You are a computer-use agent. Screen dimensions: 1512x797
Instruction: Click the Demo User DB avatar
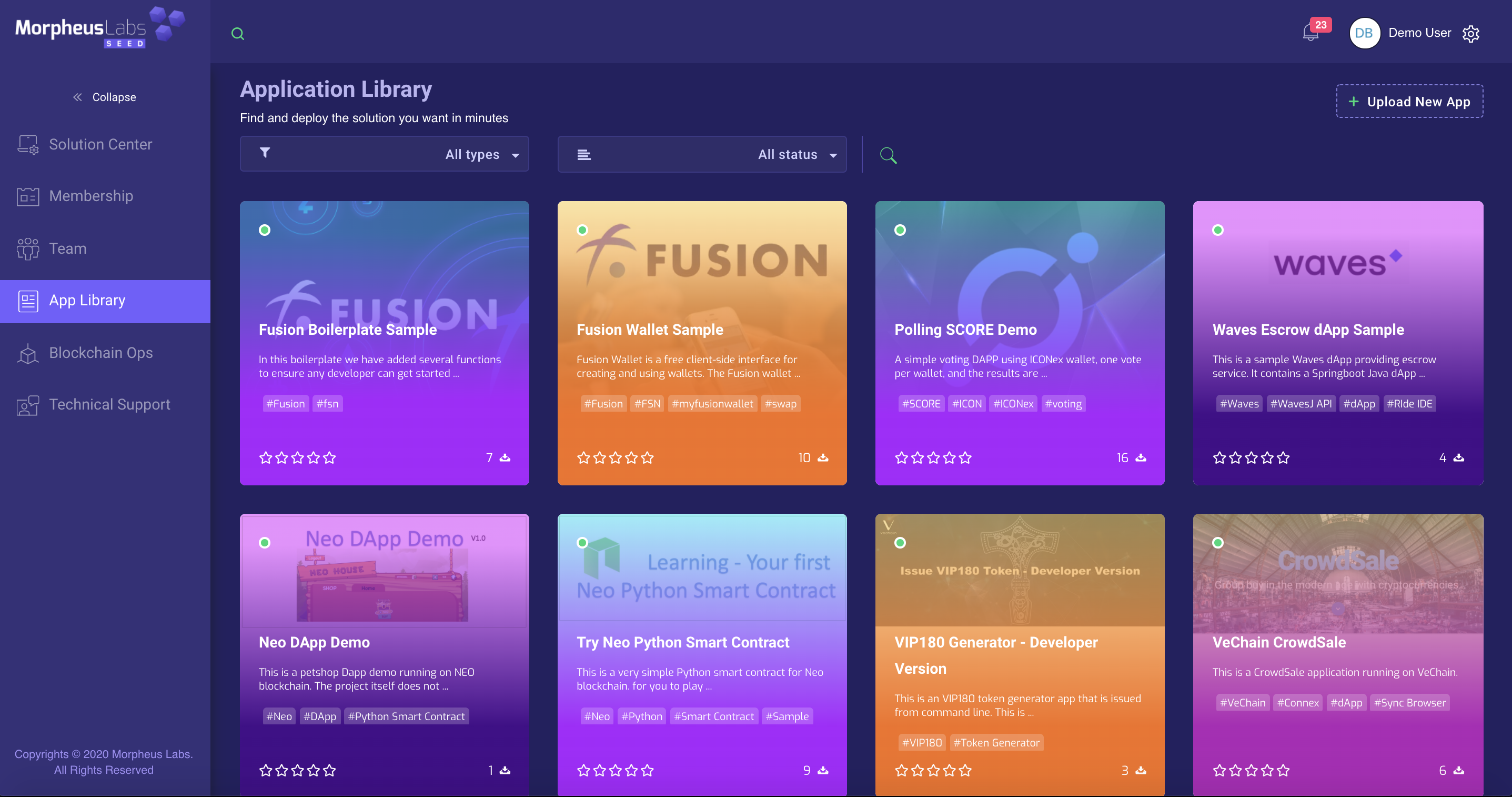point(1364,33)
